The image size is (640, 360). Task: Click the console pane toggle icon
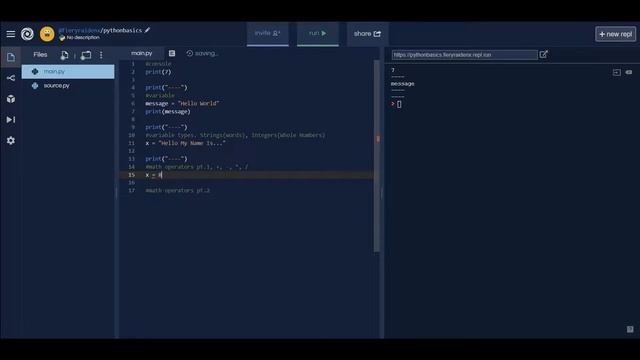[617, 72]
